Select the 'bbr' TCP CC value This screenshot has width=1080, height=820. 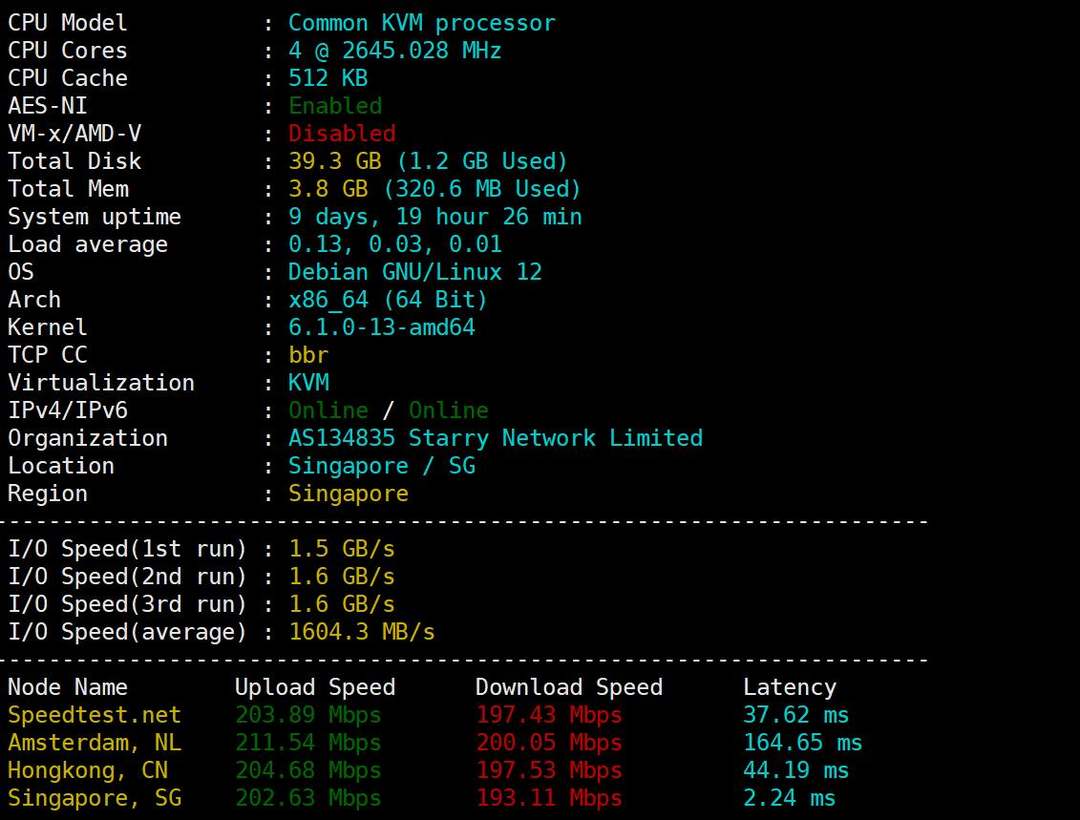tap(308, 355)
